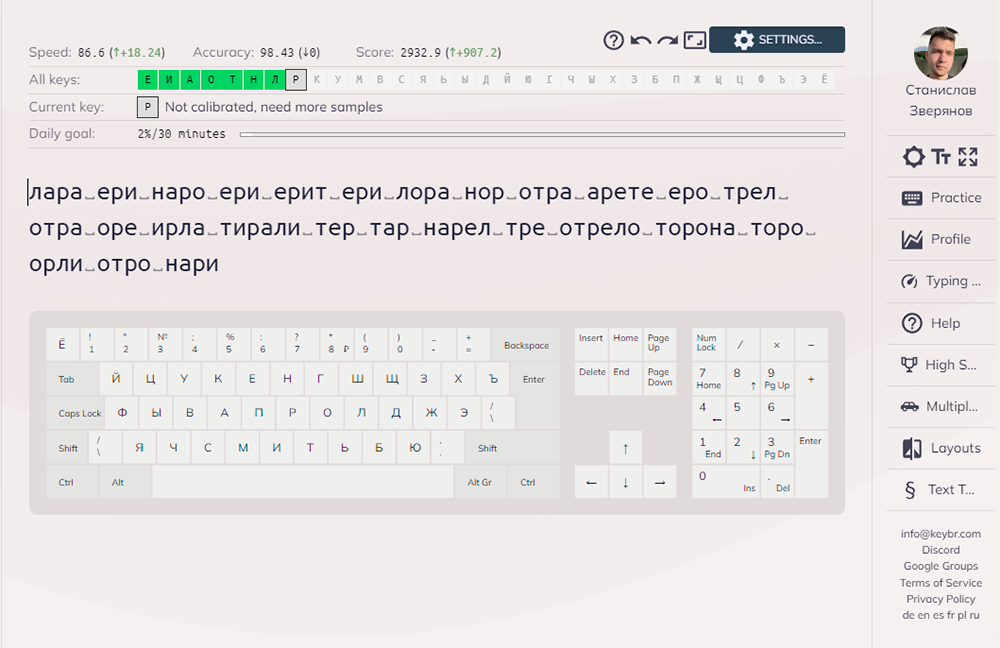Open the Terms of Service link
Screen dimensions: 1000x648
pyautogui.click(x=941, y=583)
